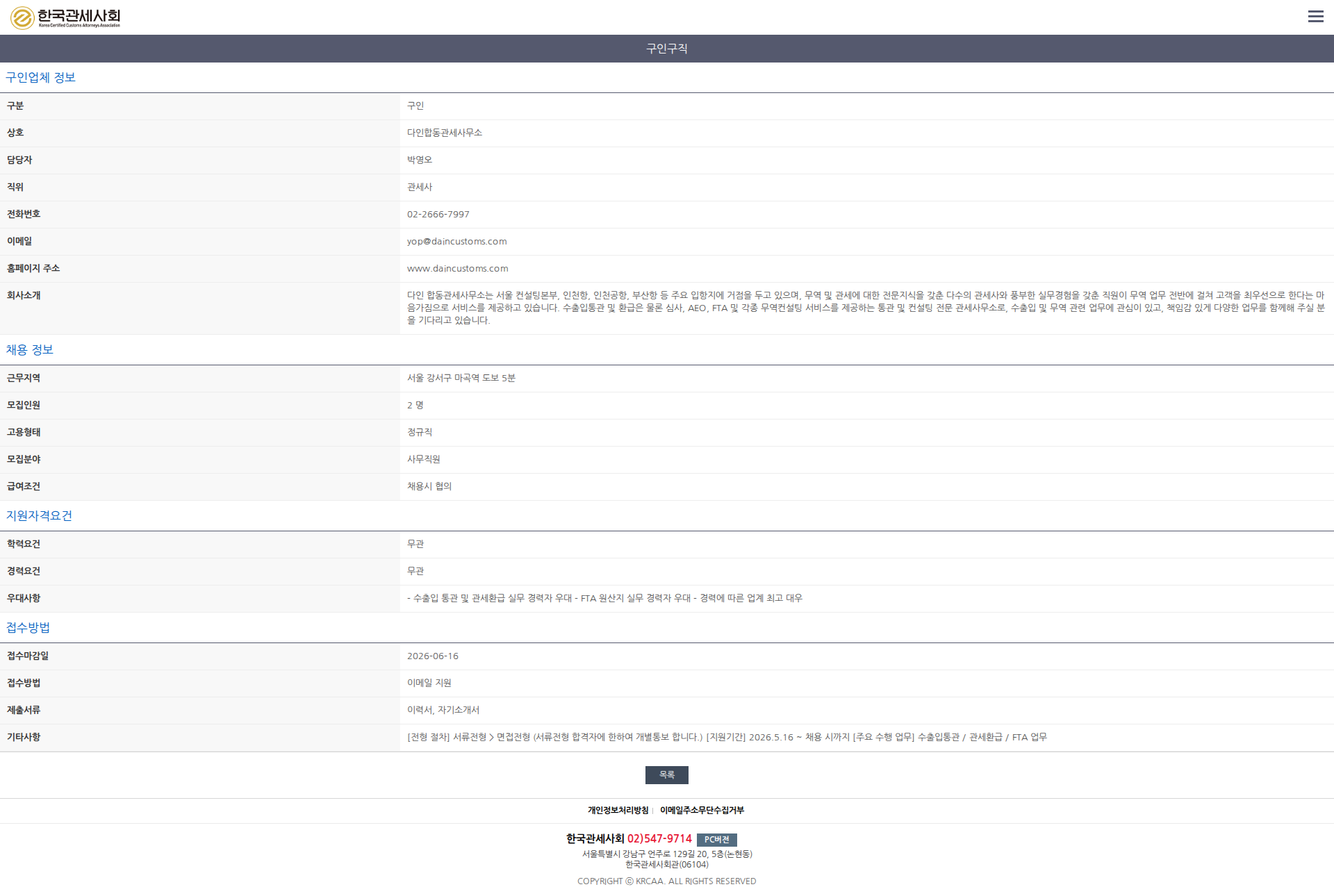The width and height of the screenshot is (1334, 896).
Task: Click the 접수마감일 row label
Action: pos(28,656)
